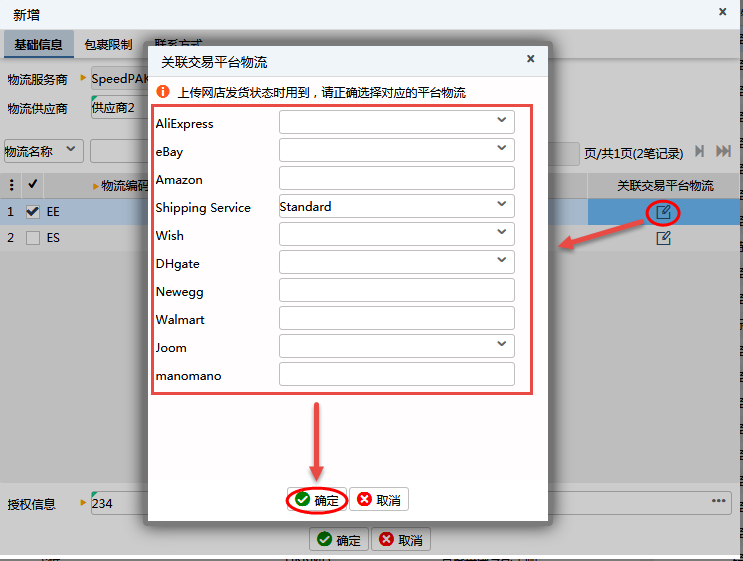Toggle the select-all header checkbox
This screenshot has width=743, height=561.
coord(33,185)
